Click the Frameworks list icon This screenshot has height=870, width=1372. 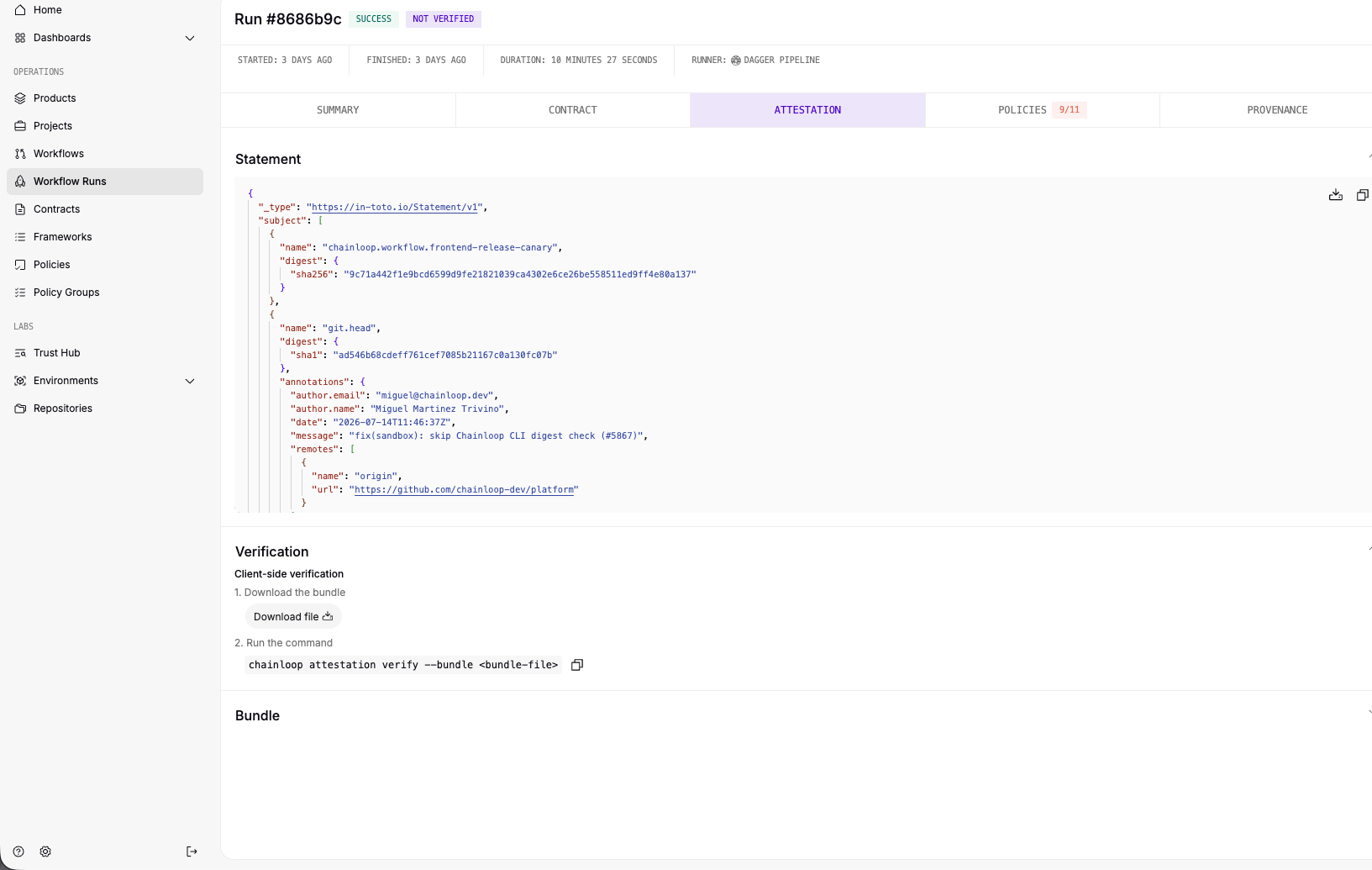[20, 237]
